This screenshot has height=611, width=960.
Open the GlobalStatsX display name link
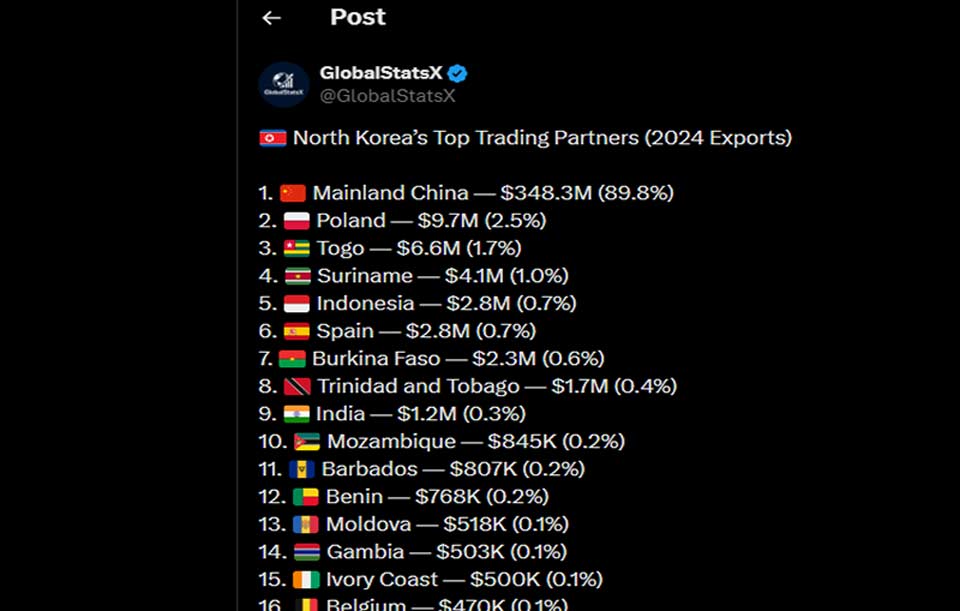point(380,73)
